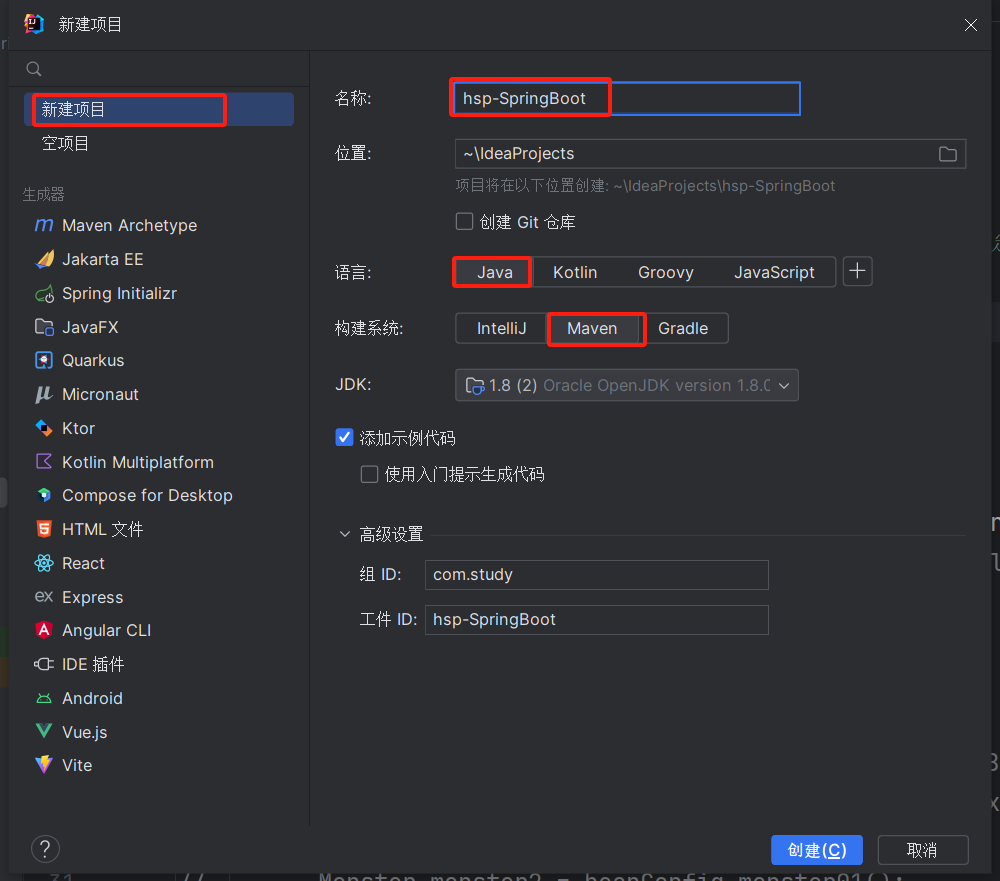The width and height of the screenshot is (1000, 881).
Task: Add another language with the plus button
Action: pyautogui.click(x=857, y=271)
